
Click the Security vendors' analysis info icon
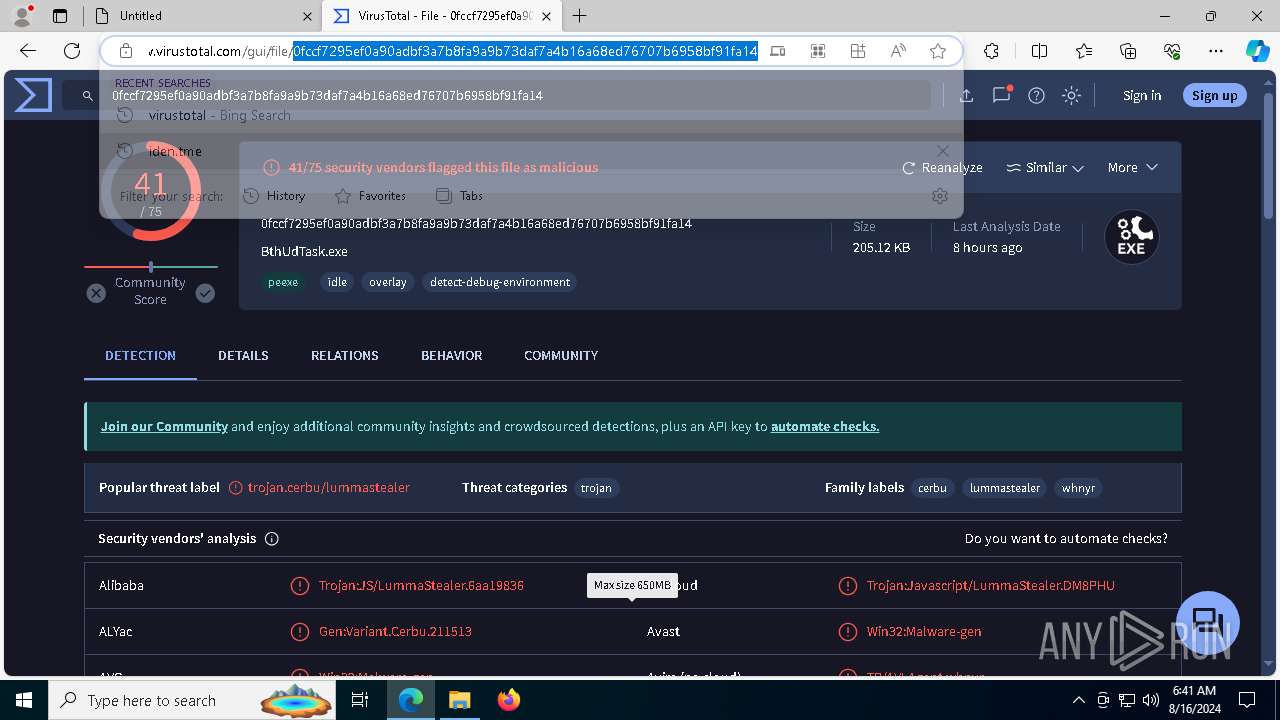[x=271, y=539]
